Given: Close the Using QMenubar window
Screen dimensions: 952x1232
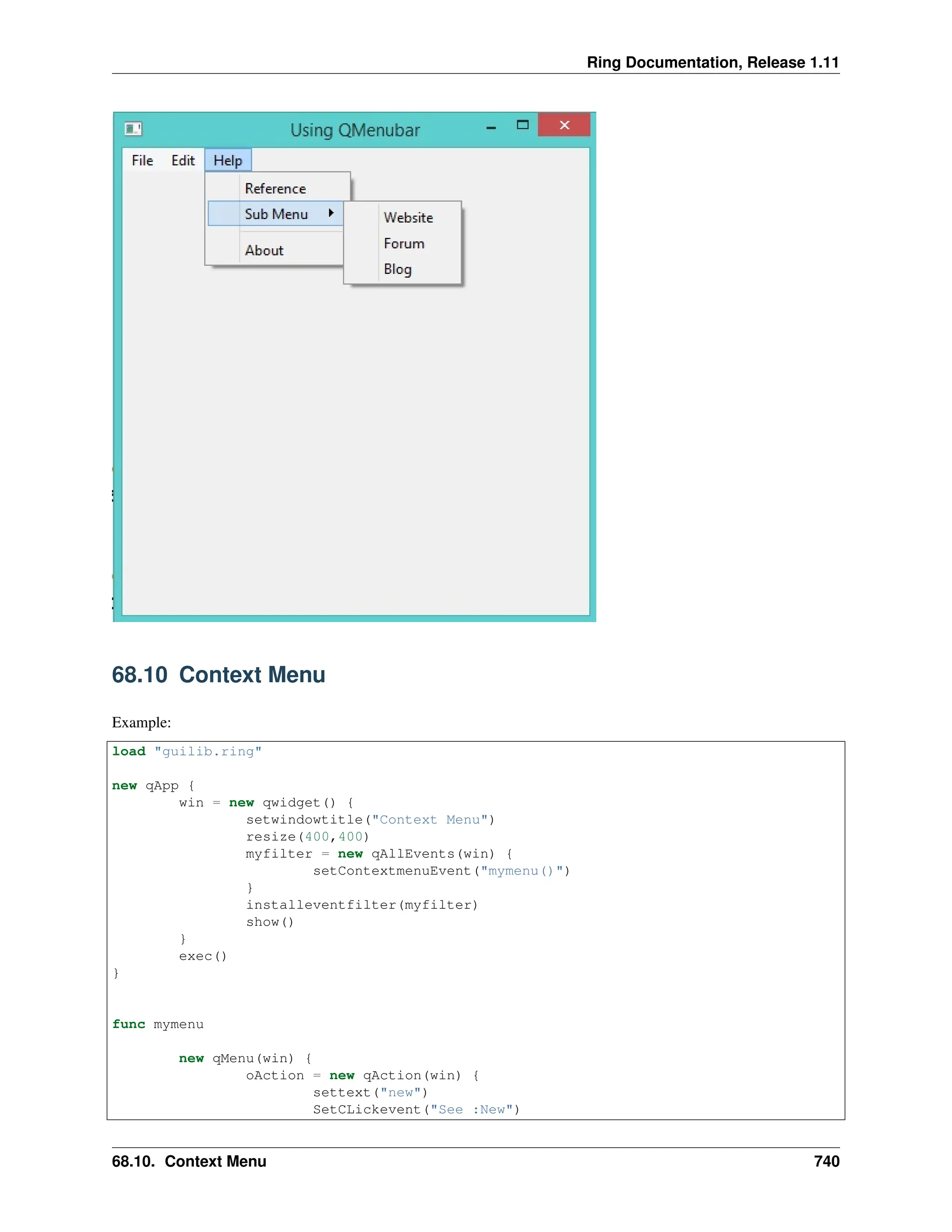Looking at the screenshot, I should (564, 125).
